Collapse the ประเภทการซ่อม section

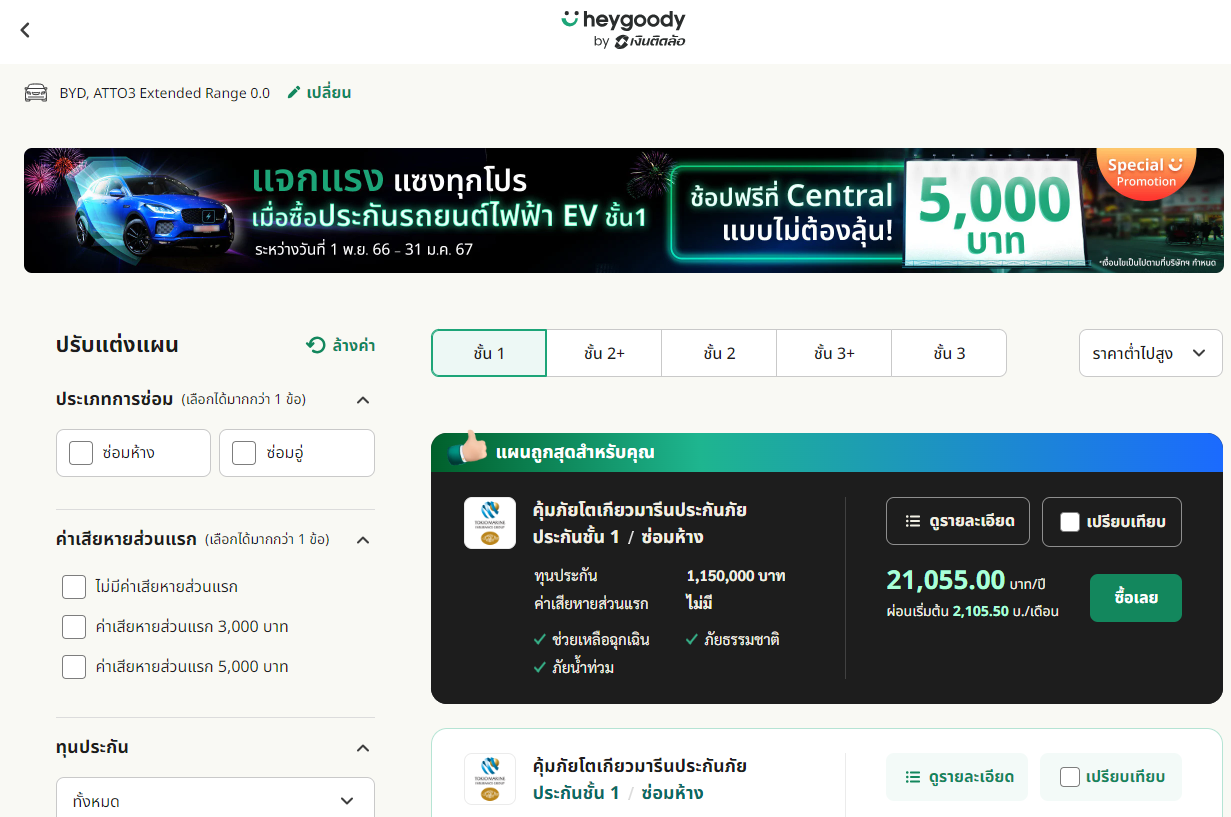363,400
